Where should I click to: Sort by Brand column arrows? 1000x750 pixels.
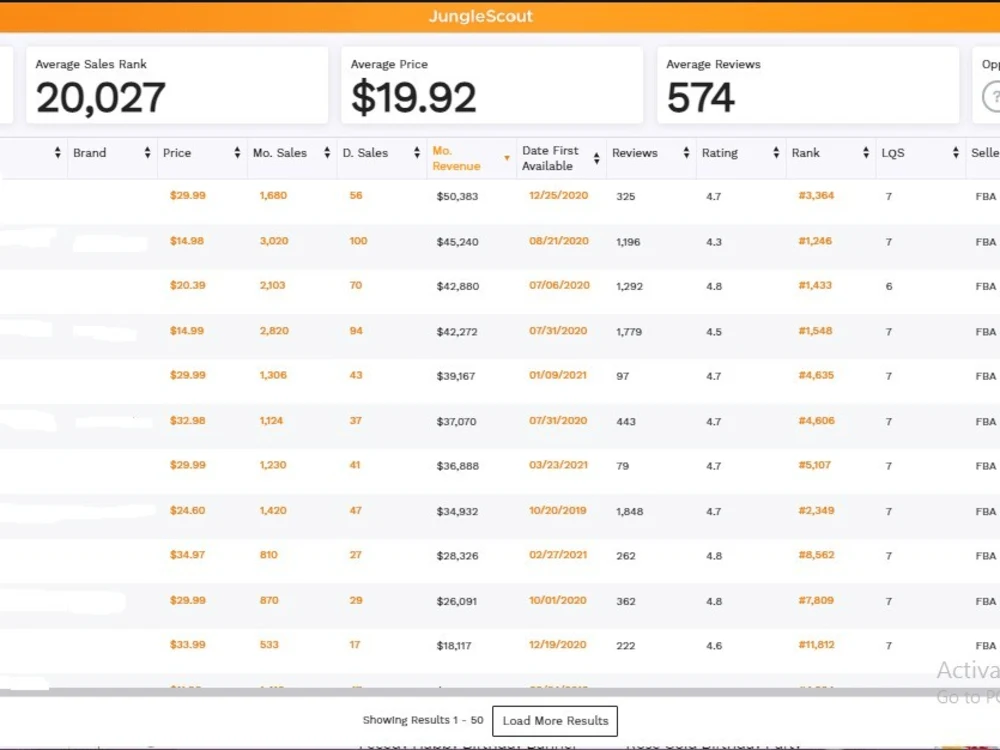click(x=147, y=152)
